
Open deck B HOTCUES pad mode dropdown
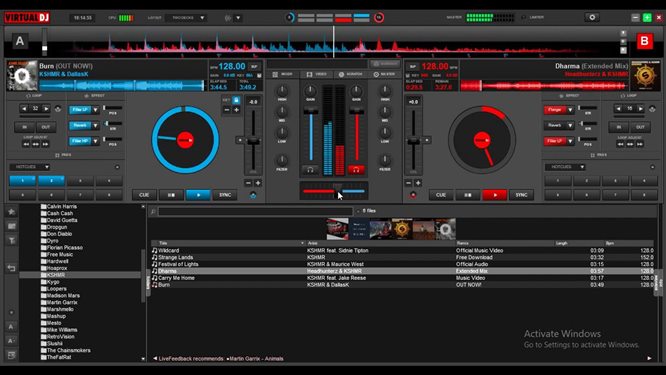(x=565, y=167)
